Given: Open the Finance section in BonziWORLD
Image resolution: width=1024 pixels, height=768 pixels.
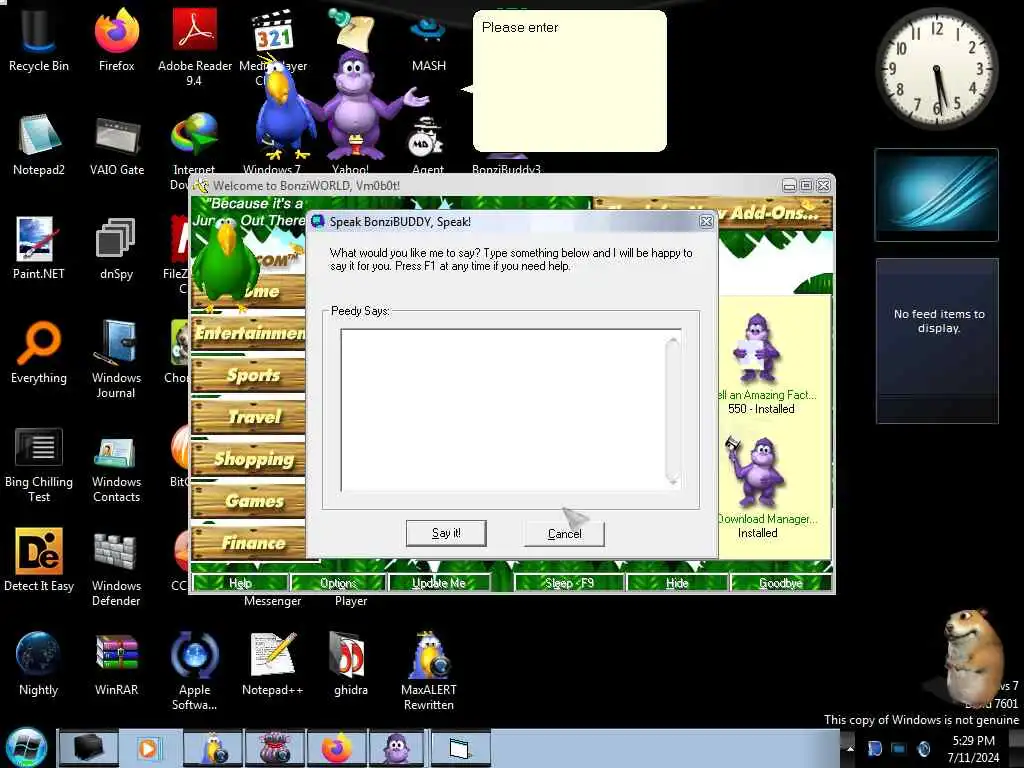Looking at the screenshot, I should 249,543.
